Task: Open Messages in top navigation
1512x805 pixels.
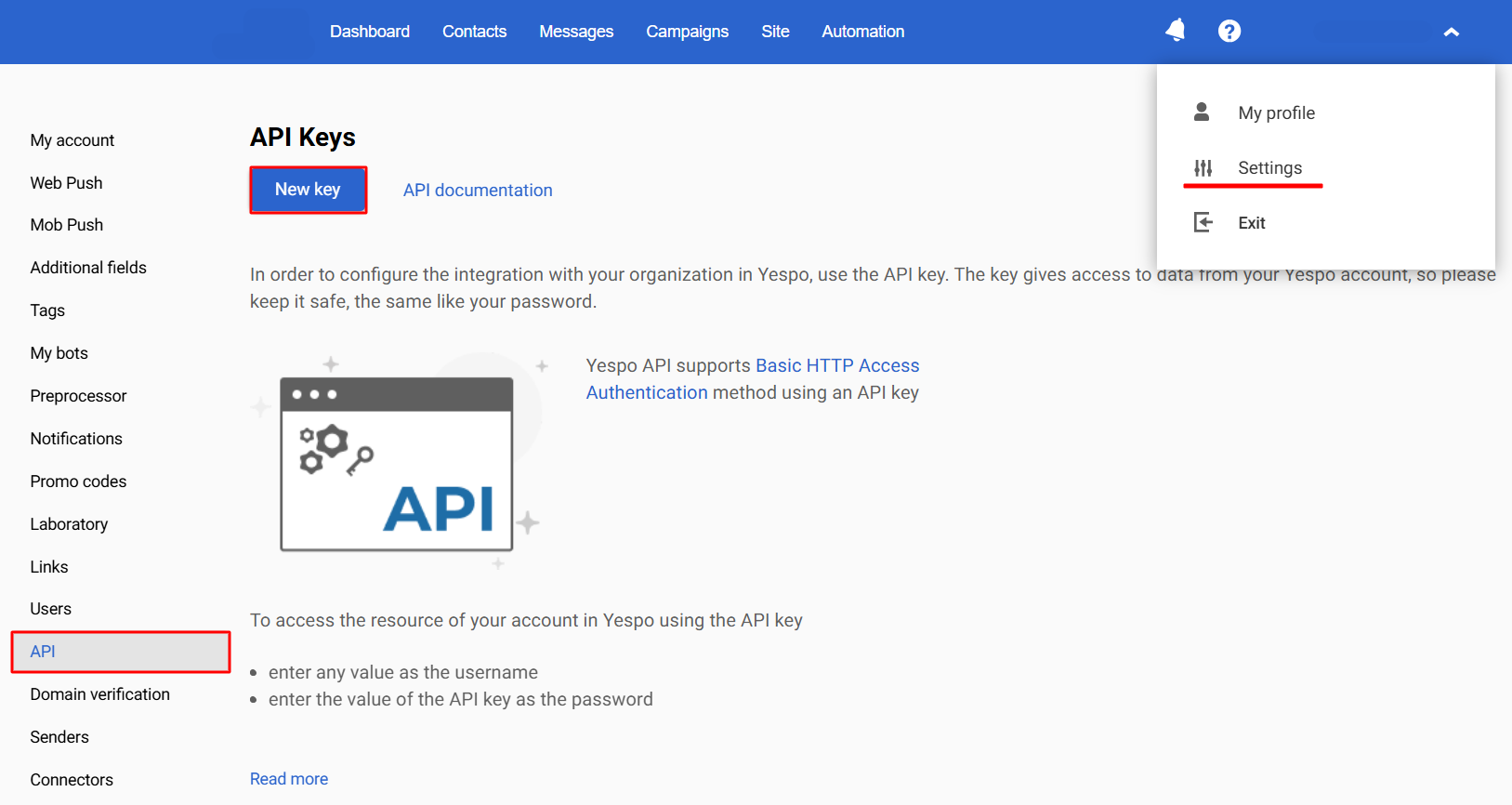Action: point(576,32)
